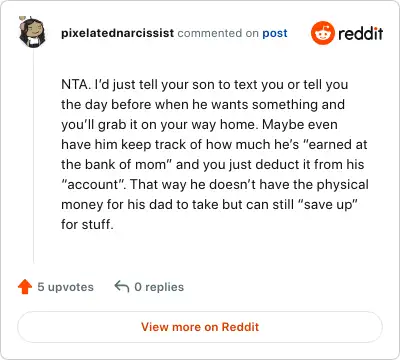Click the "5 upvotes" count label
Viewport: 400px width, 360px height.
65,287
